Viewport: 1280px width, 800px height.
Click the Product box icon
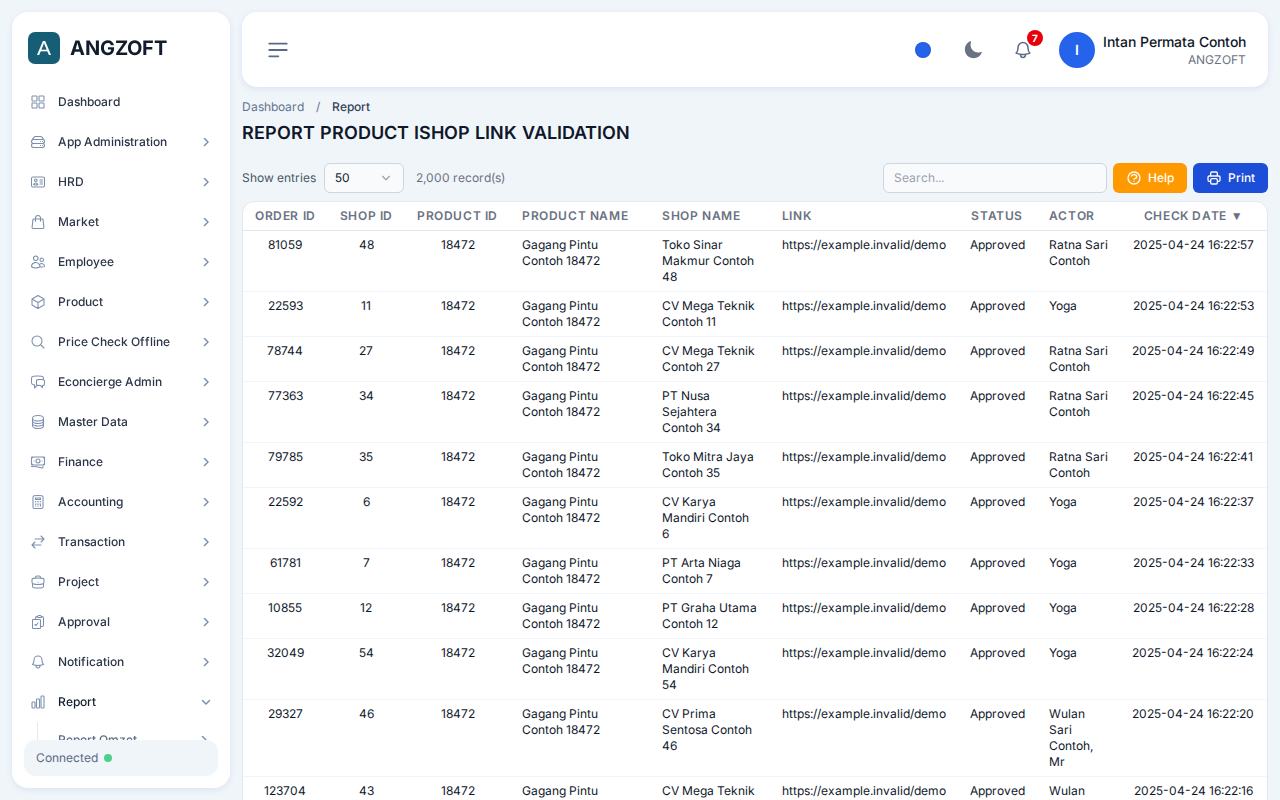pyautogui.click(x=38, y=302)
